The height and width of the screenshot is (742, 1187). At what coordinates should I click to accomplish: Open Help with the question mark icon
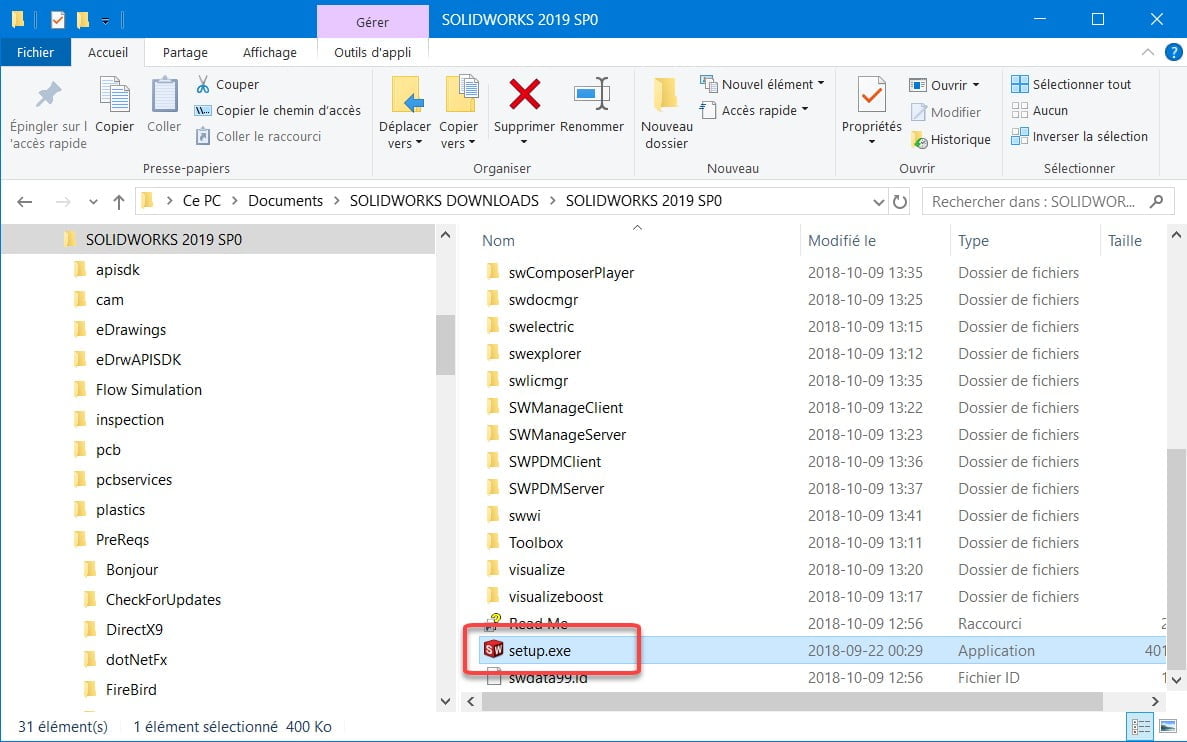pos(1173,52)
